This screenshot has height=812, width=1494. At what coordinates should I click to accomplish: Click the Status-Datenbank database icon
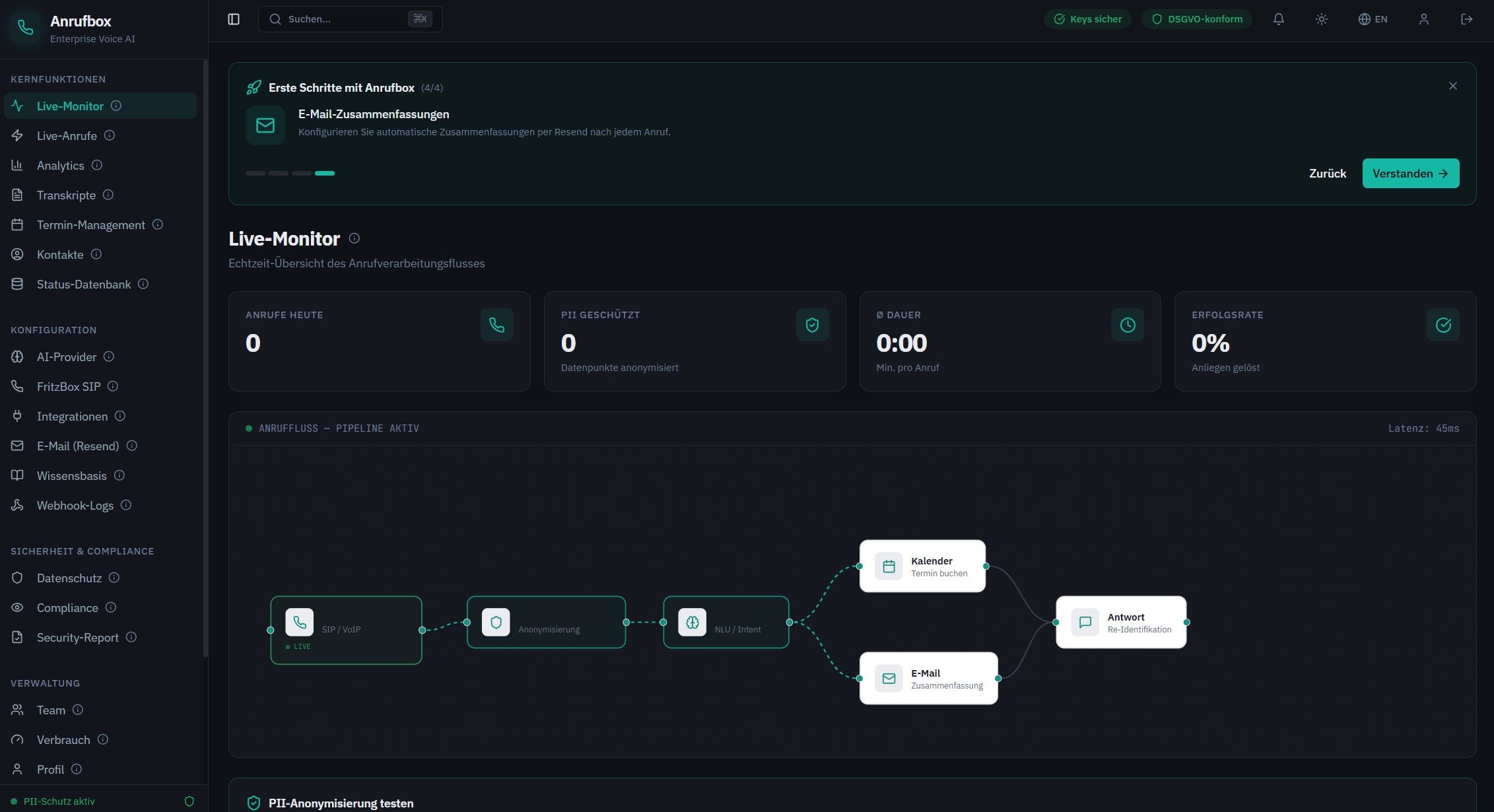(x=17, y=284)
